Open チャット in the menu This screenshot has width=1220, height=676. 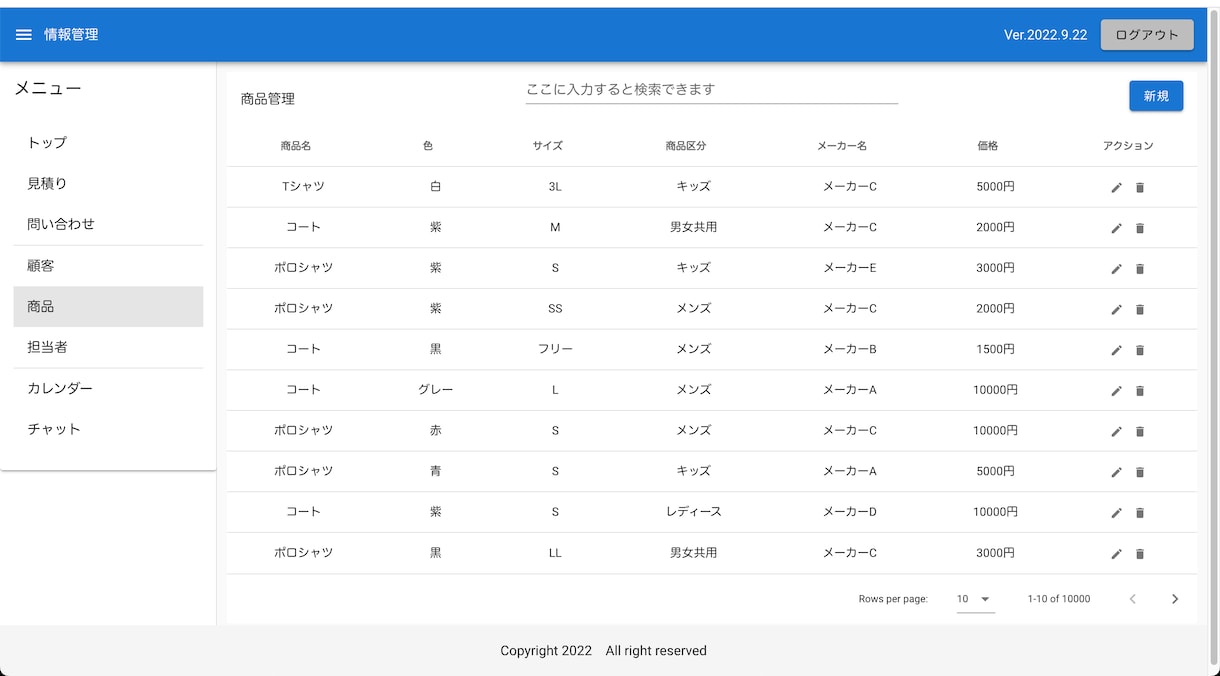point(108,429)
